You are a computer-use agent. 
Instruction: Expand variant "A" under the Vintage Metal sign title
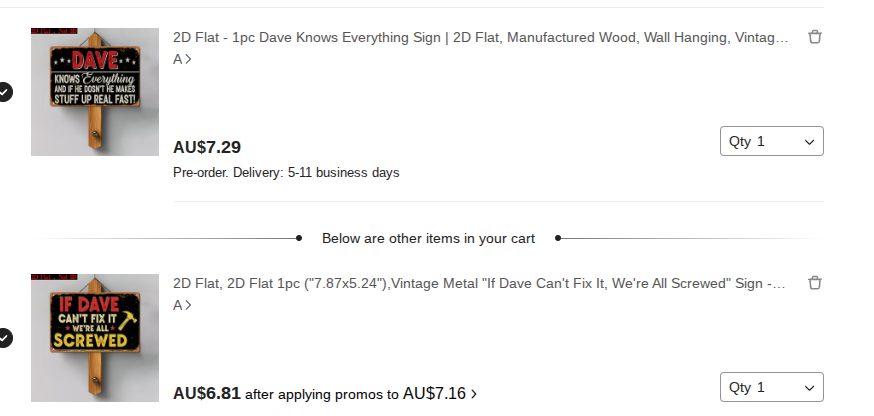pyautogui.click(x=182, y=305)
